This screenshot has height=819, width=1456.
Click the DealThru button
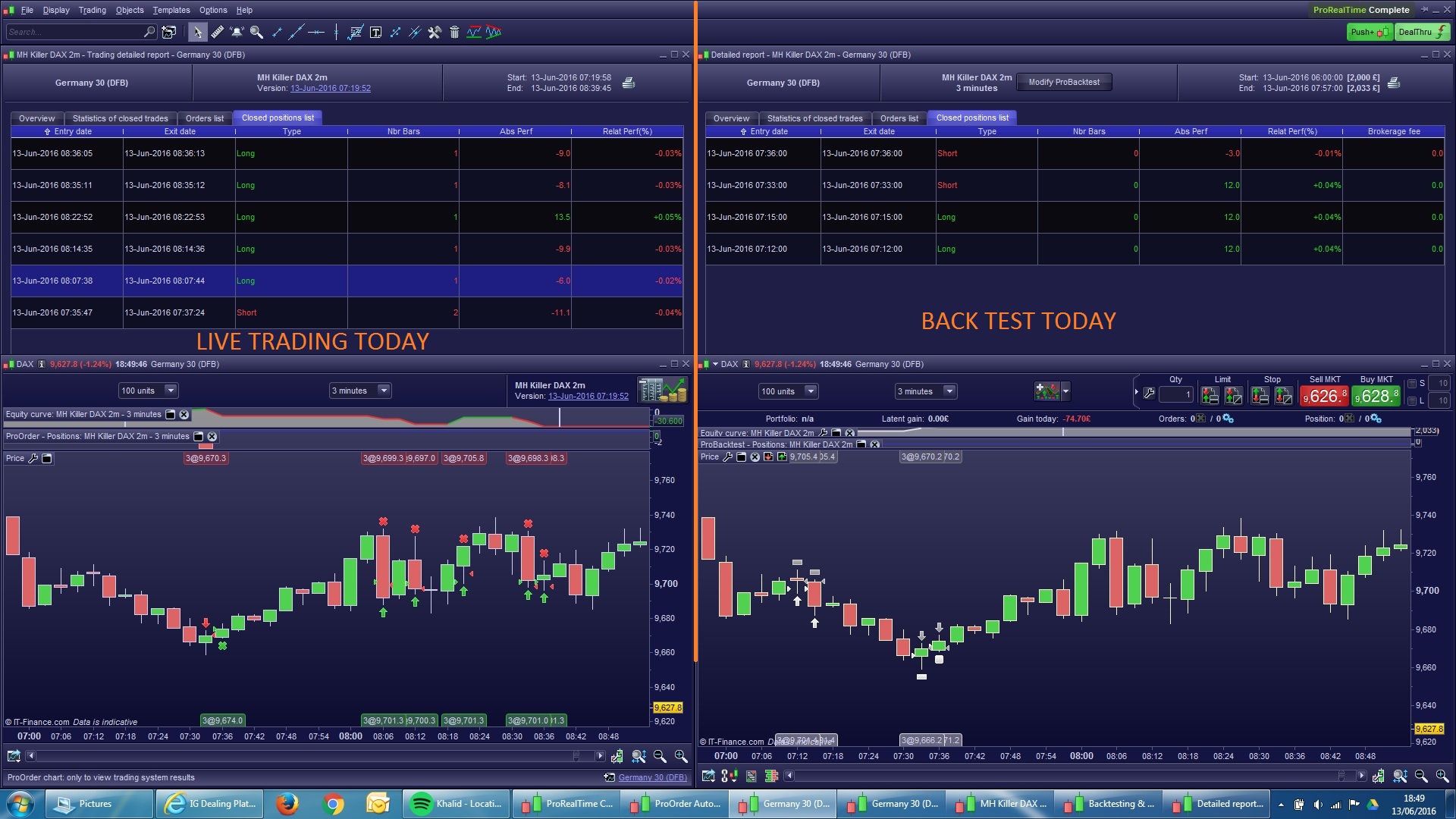1422,32
